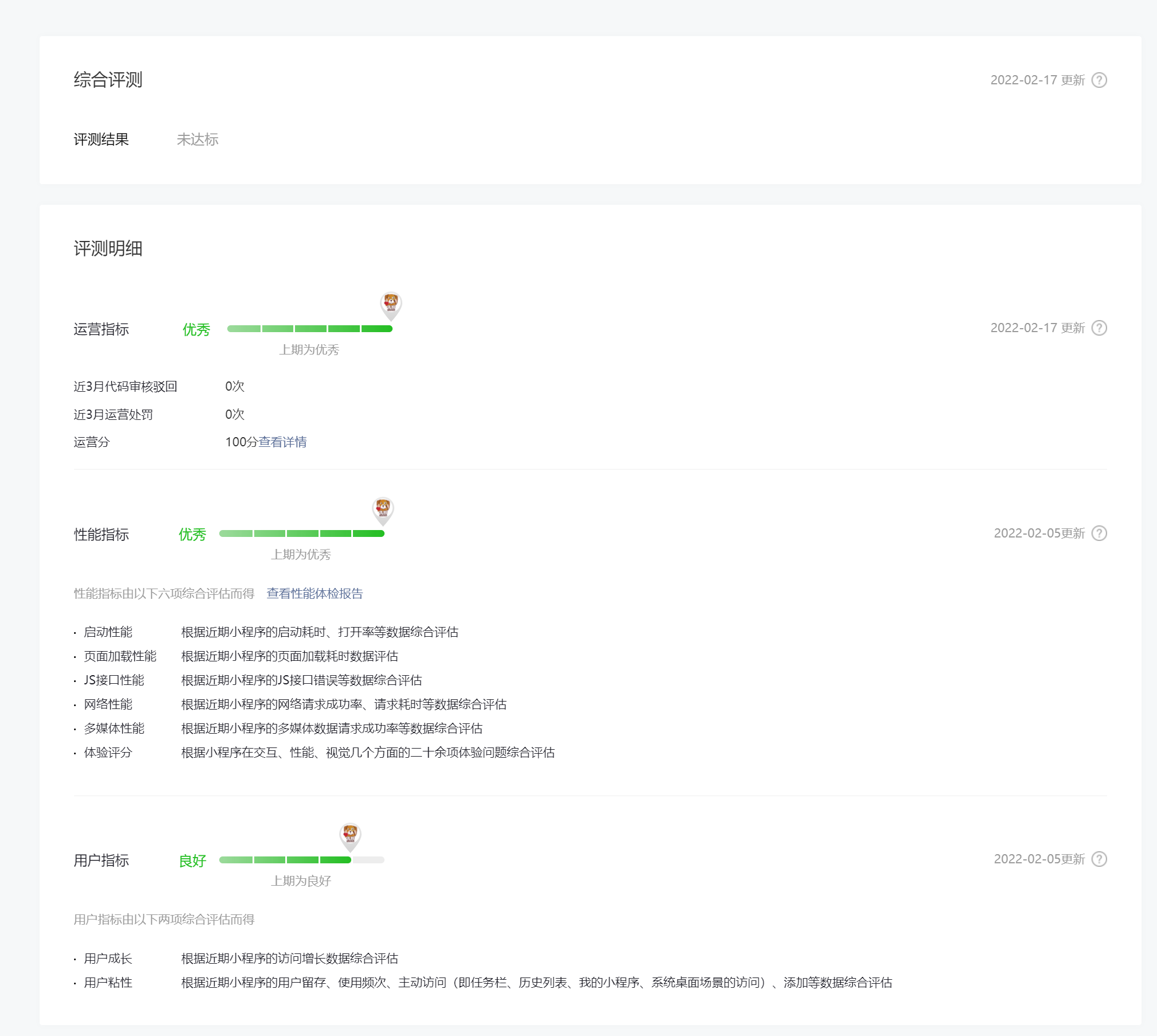
Task: Click help icon in 用户指标 row
Action: (x=1099, y=859)
